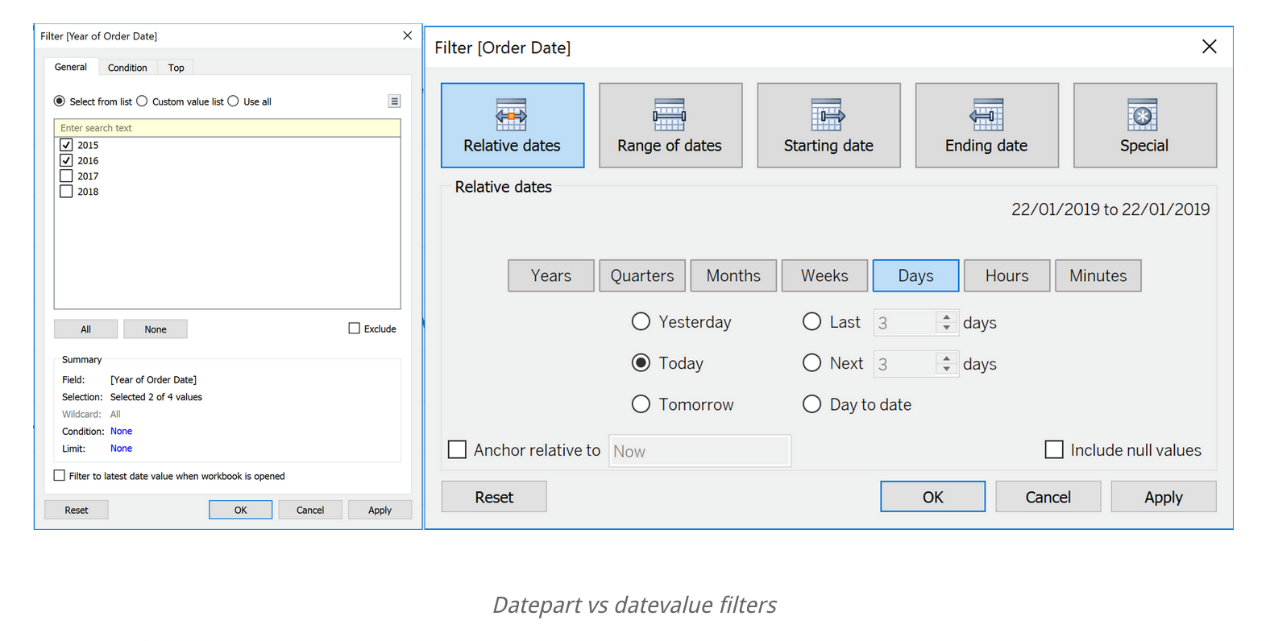Switch to the Top tab
1270x641 pixels.
tap(176, 68)
